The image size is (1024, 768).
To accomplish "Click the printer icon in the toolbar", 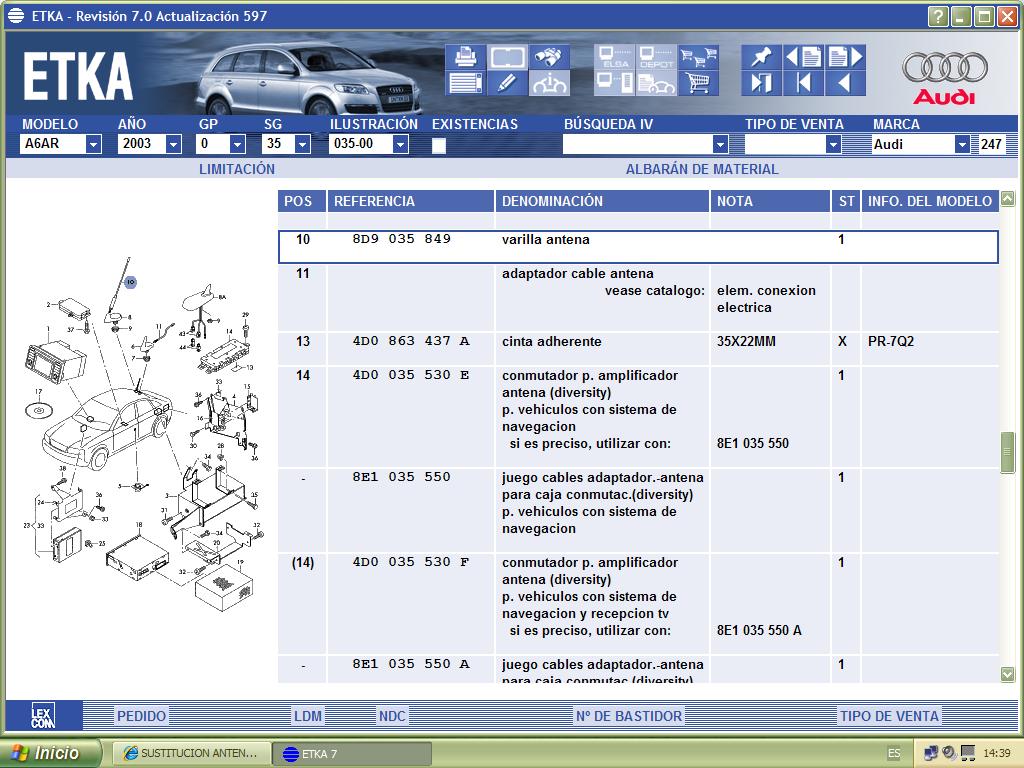I will (x=465, y=57).
